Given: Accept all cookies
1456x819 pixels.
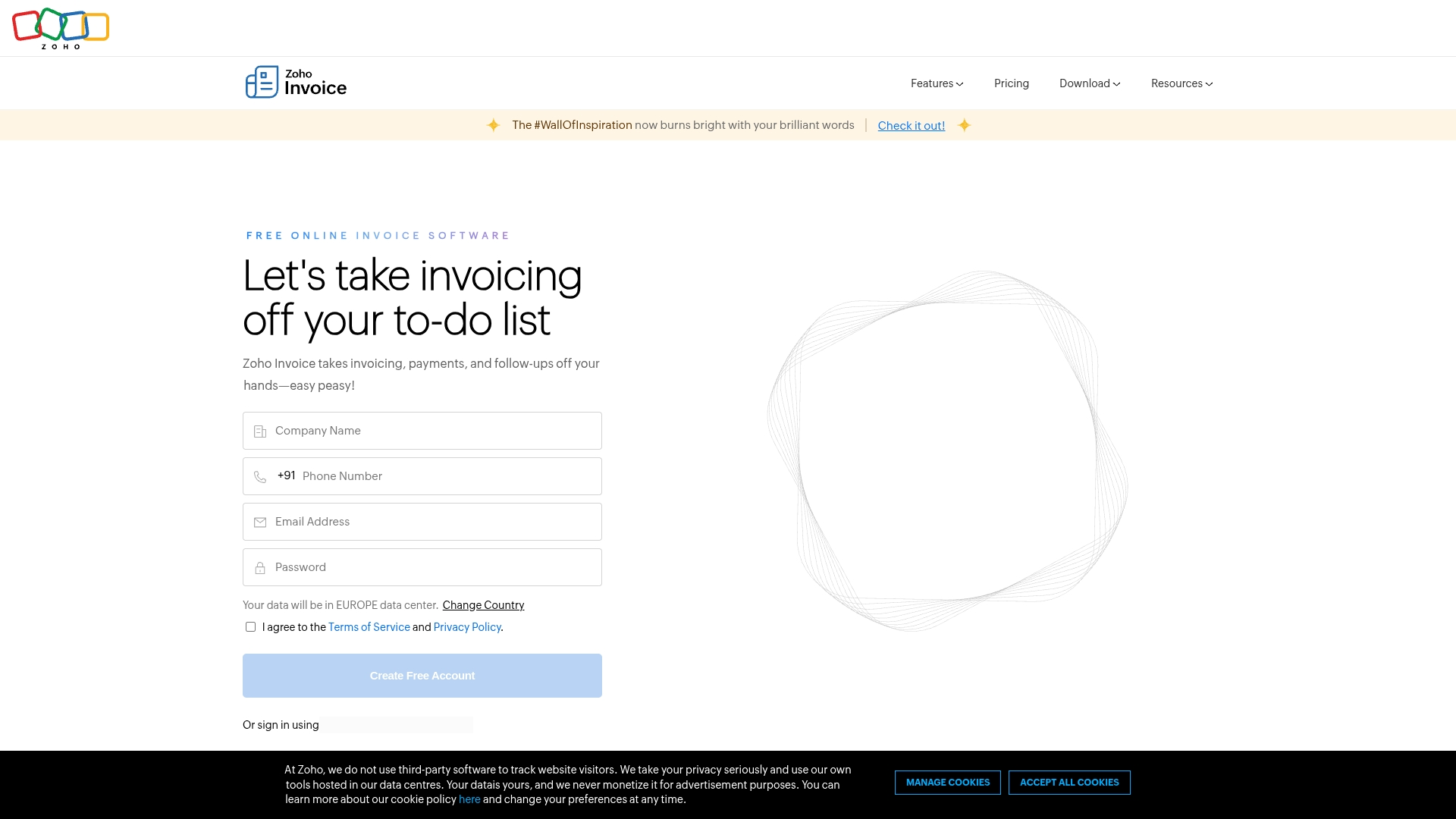Looking at the screenshot, I should [1069, 783].
